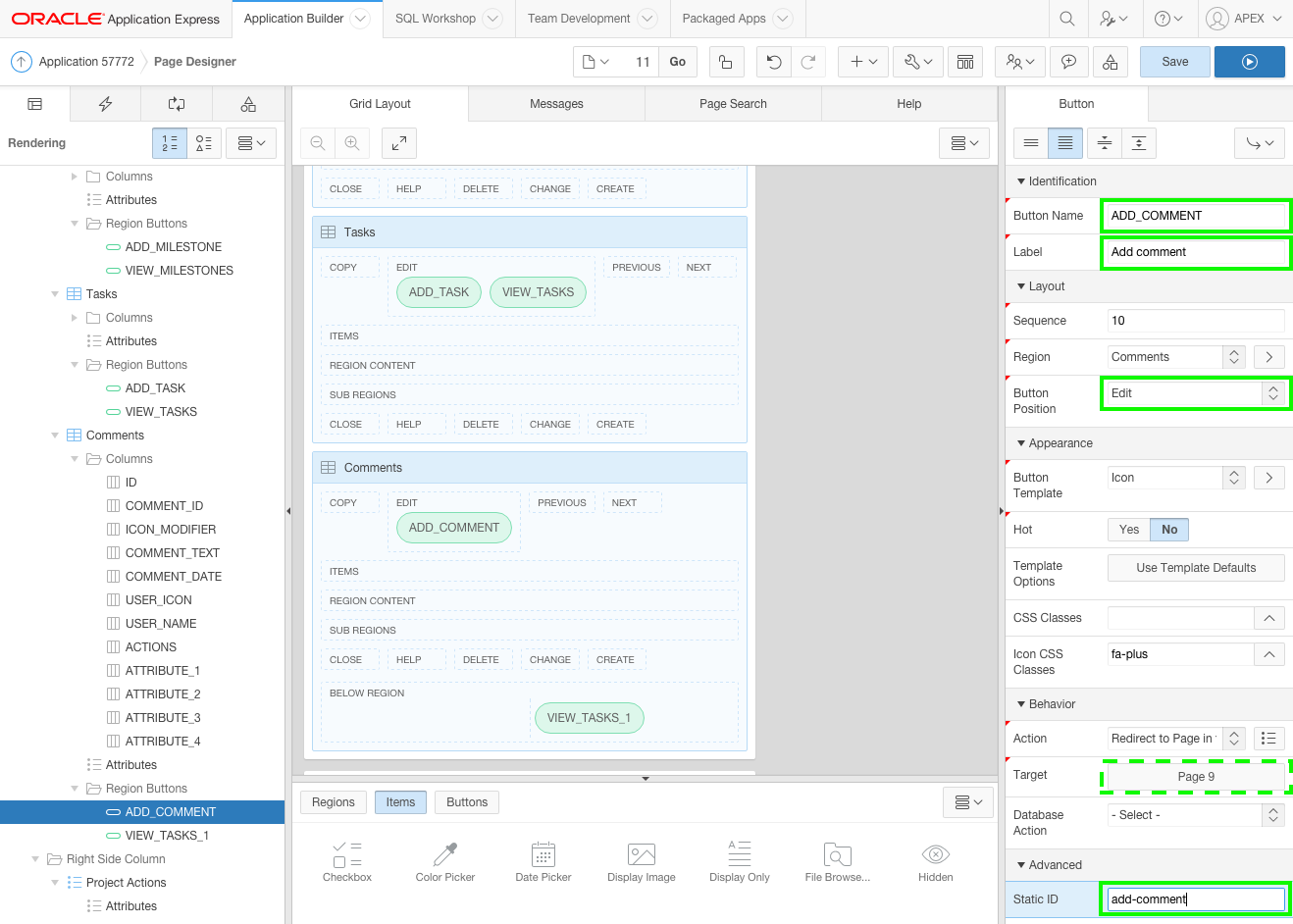Set the Hot option to No
This screenshot has height=924, width=1293.
tap(1169, 530)
